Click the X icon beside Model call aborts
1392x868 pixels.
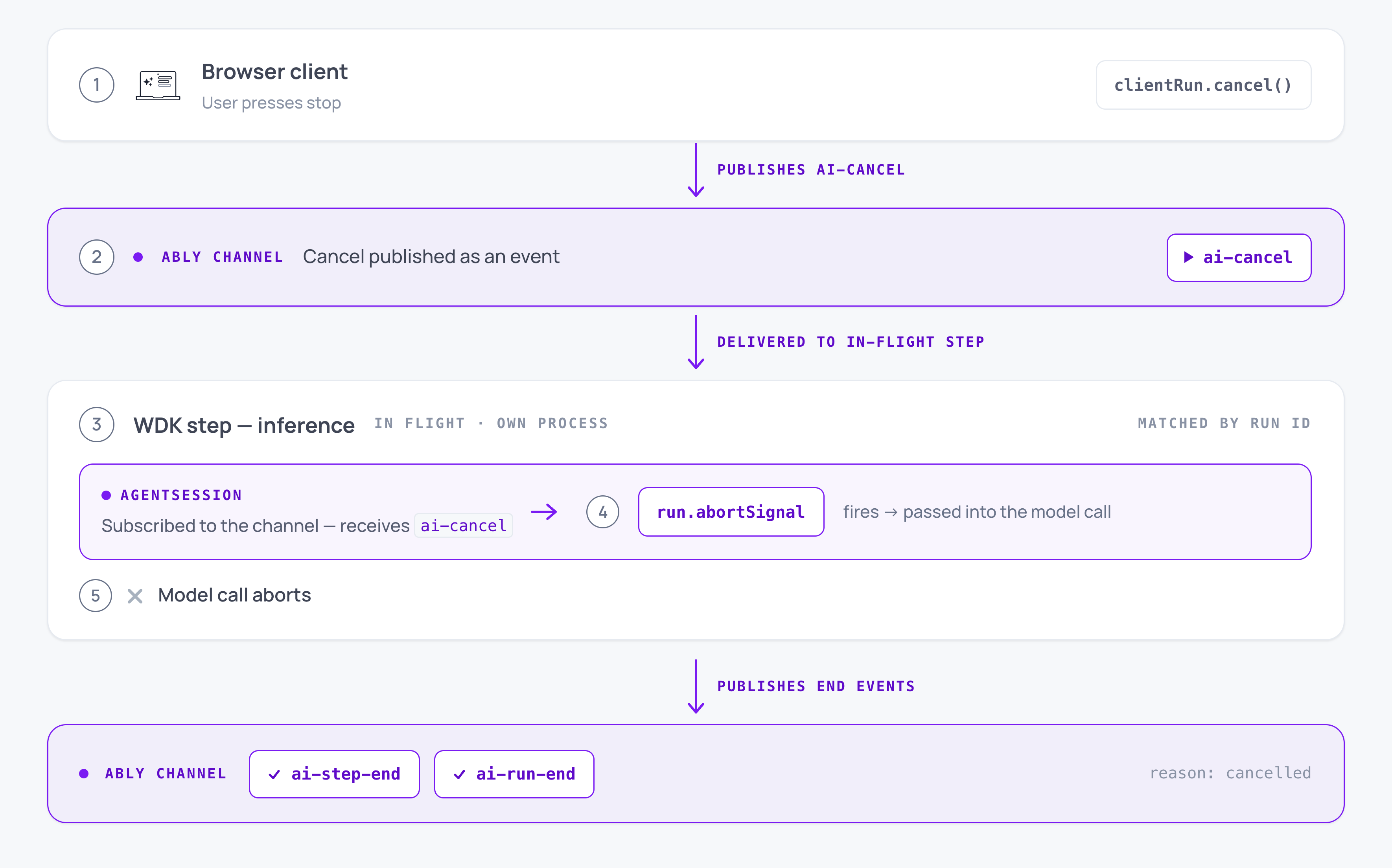(x=135, y=596)
